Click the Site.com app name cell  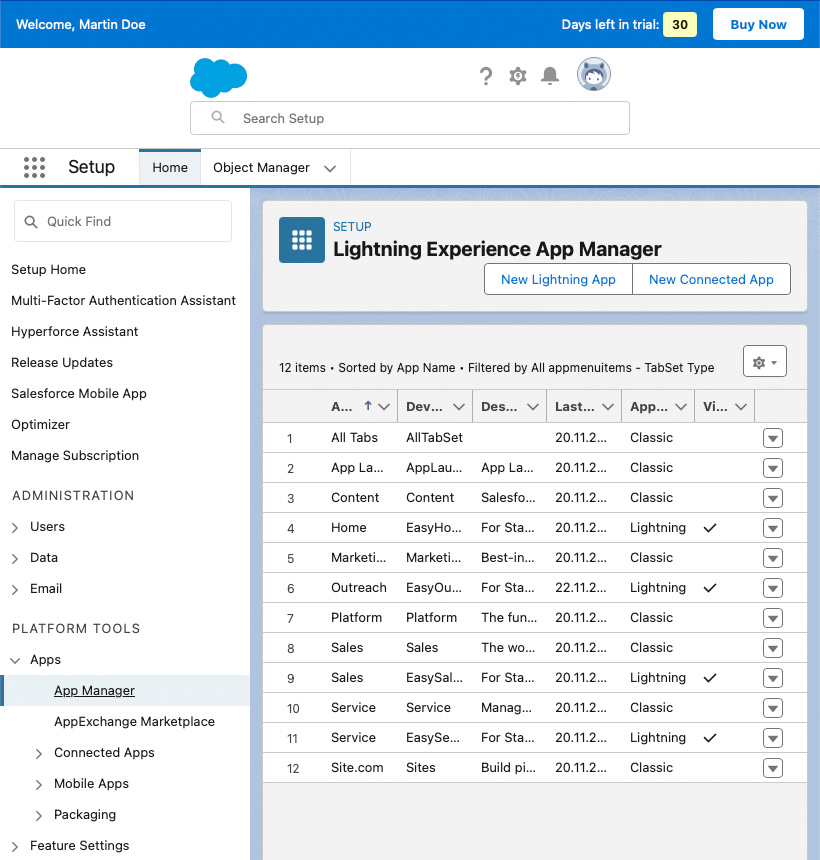tap(357, 767)
